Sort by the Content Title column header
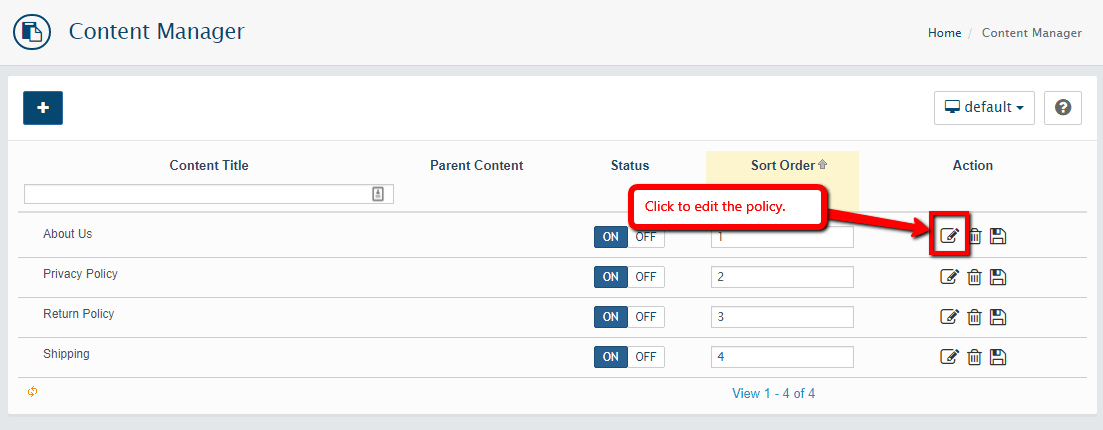Viewport: 1103px width, 430px height. (209, 165)
